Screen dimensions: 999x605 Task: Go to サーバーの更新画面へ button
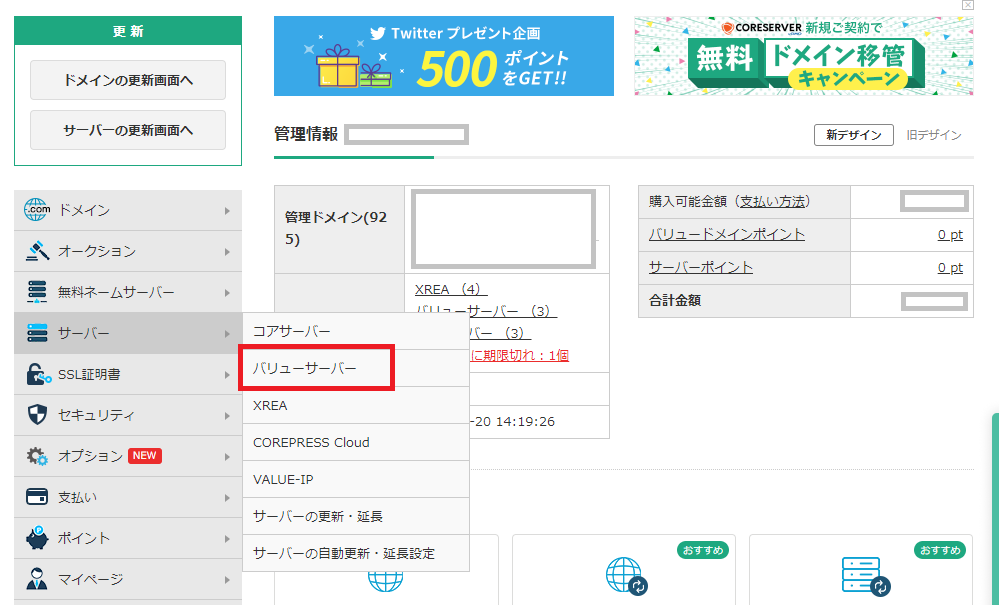pyautogui.click(x=128, y=130)
